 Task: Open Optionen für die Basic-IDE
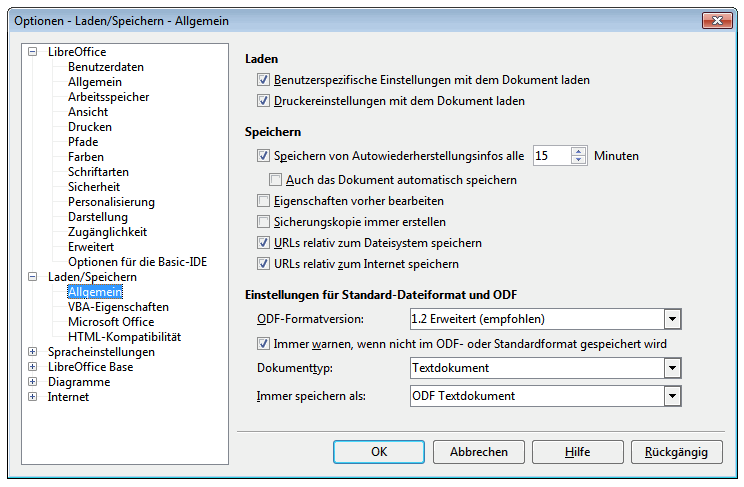138,262
